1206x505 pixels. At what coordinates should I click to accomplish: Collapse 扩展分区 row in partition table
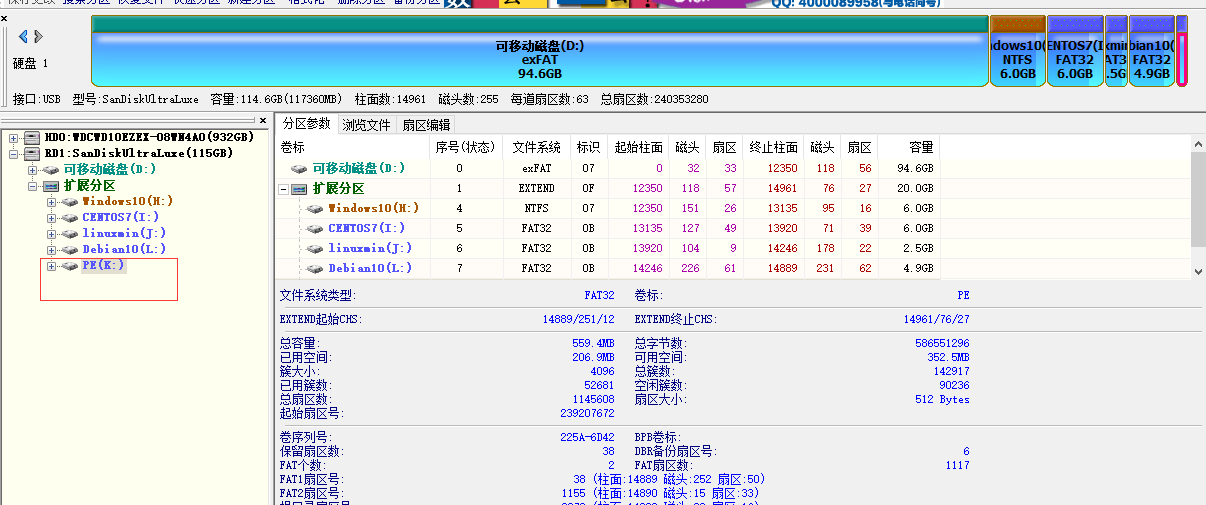click(283, 189)
